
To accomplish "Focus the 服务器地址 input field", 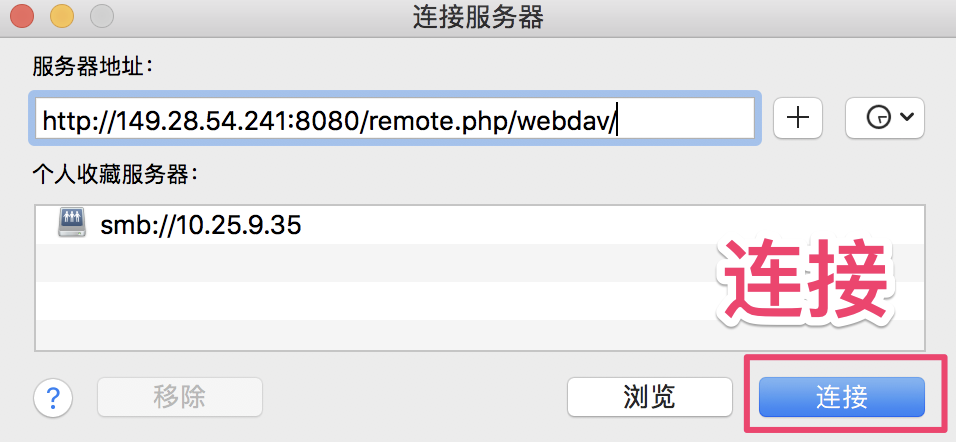I will pyautogui.click(x=394, y=119).
